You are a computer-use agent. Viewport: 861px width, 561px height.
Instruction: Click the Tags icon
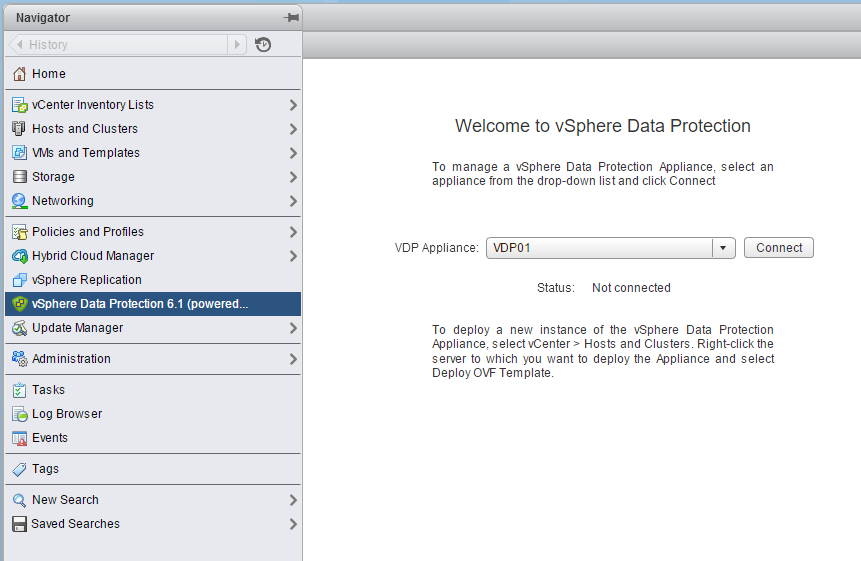point(19,469)
